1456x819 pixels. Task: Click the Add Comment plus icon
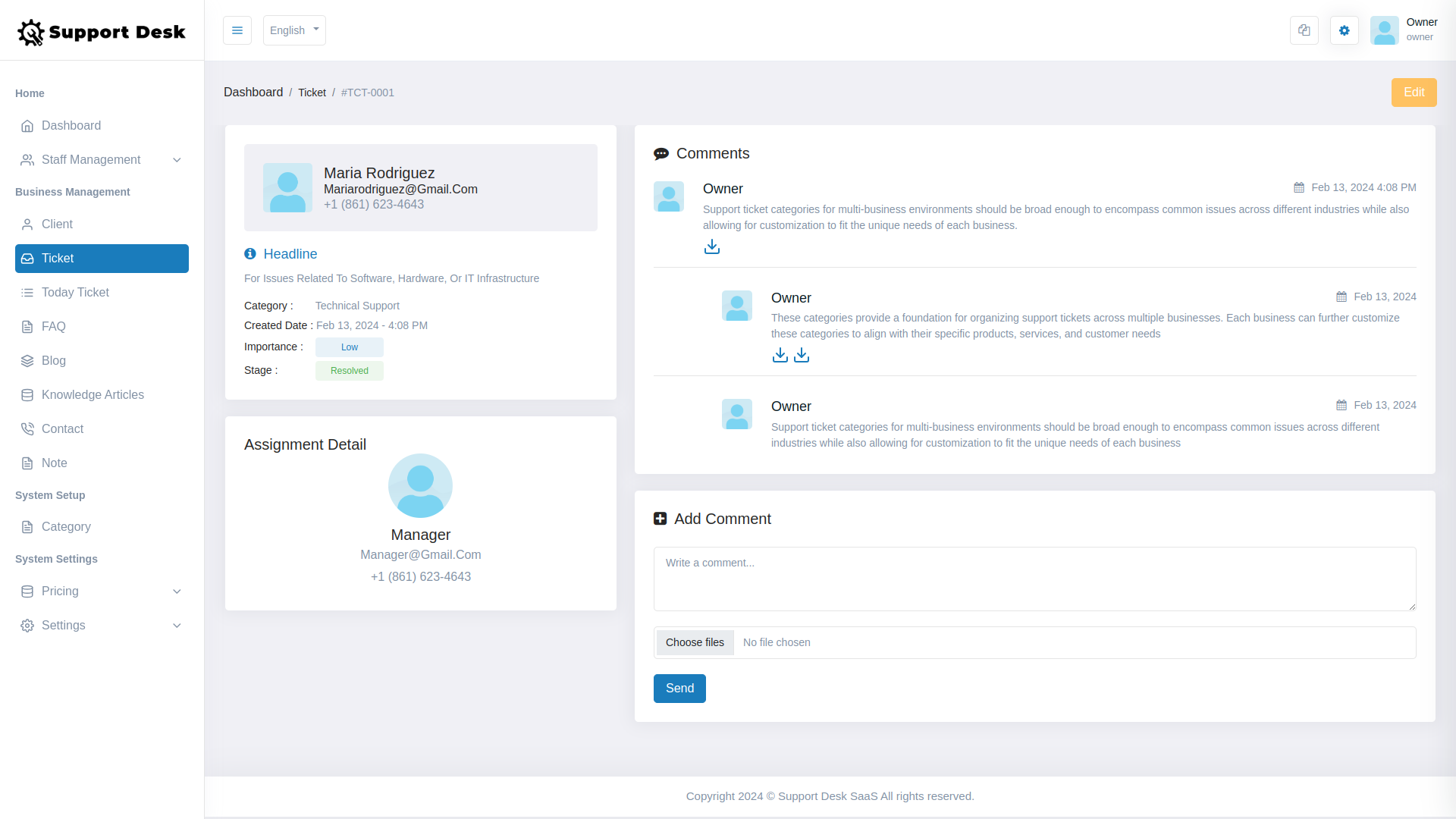(661, 519)
